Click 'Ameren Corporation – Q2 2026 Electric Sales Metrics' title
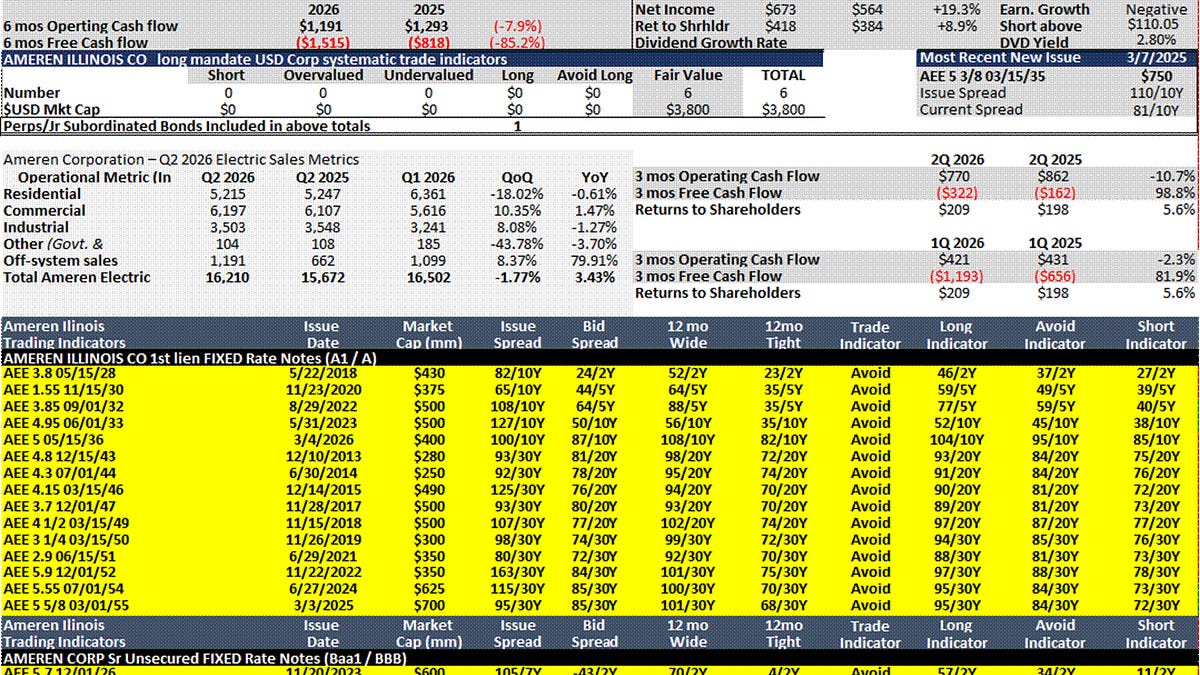 181,160
